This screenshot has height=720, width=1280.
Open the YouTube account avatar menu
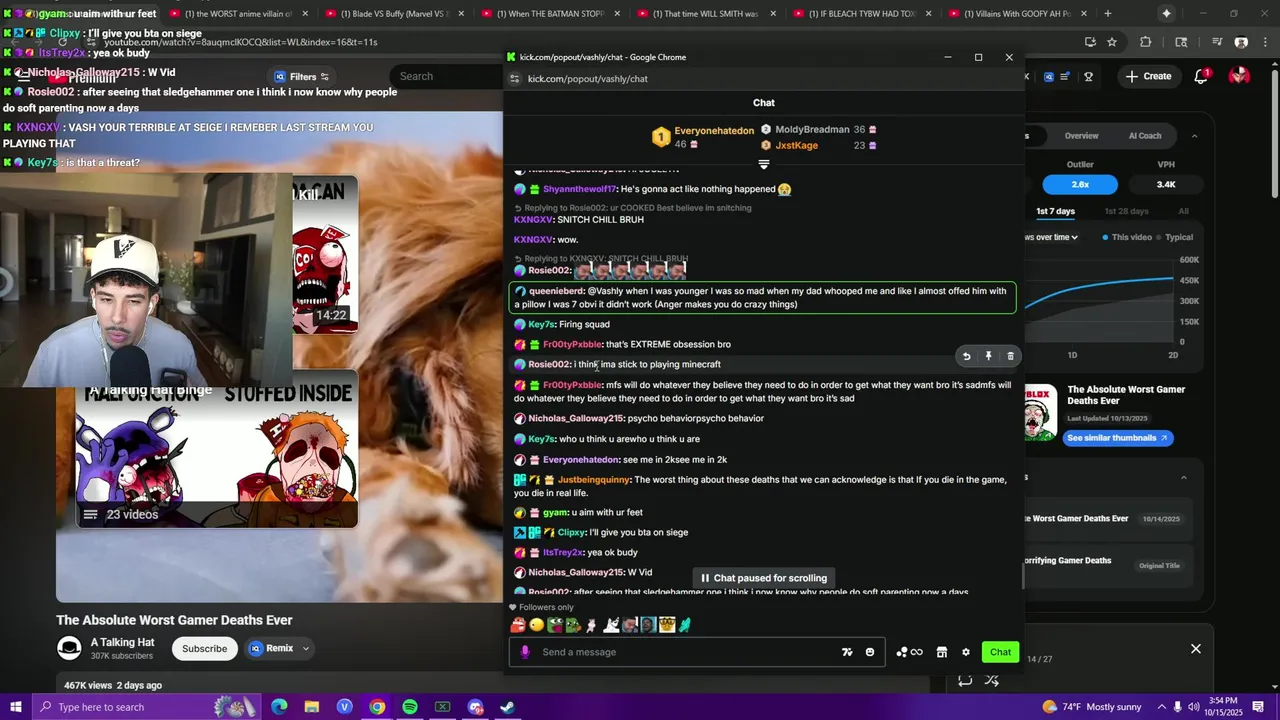(1240, 76)
